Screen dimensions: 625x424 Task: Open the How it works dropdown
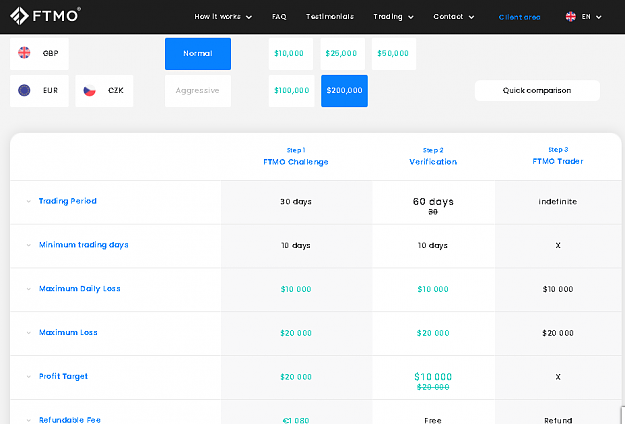[x=223, y=17]
